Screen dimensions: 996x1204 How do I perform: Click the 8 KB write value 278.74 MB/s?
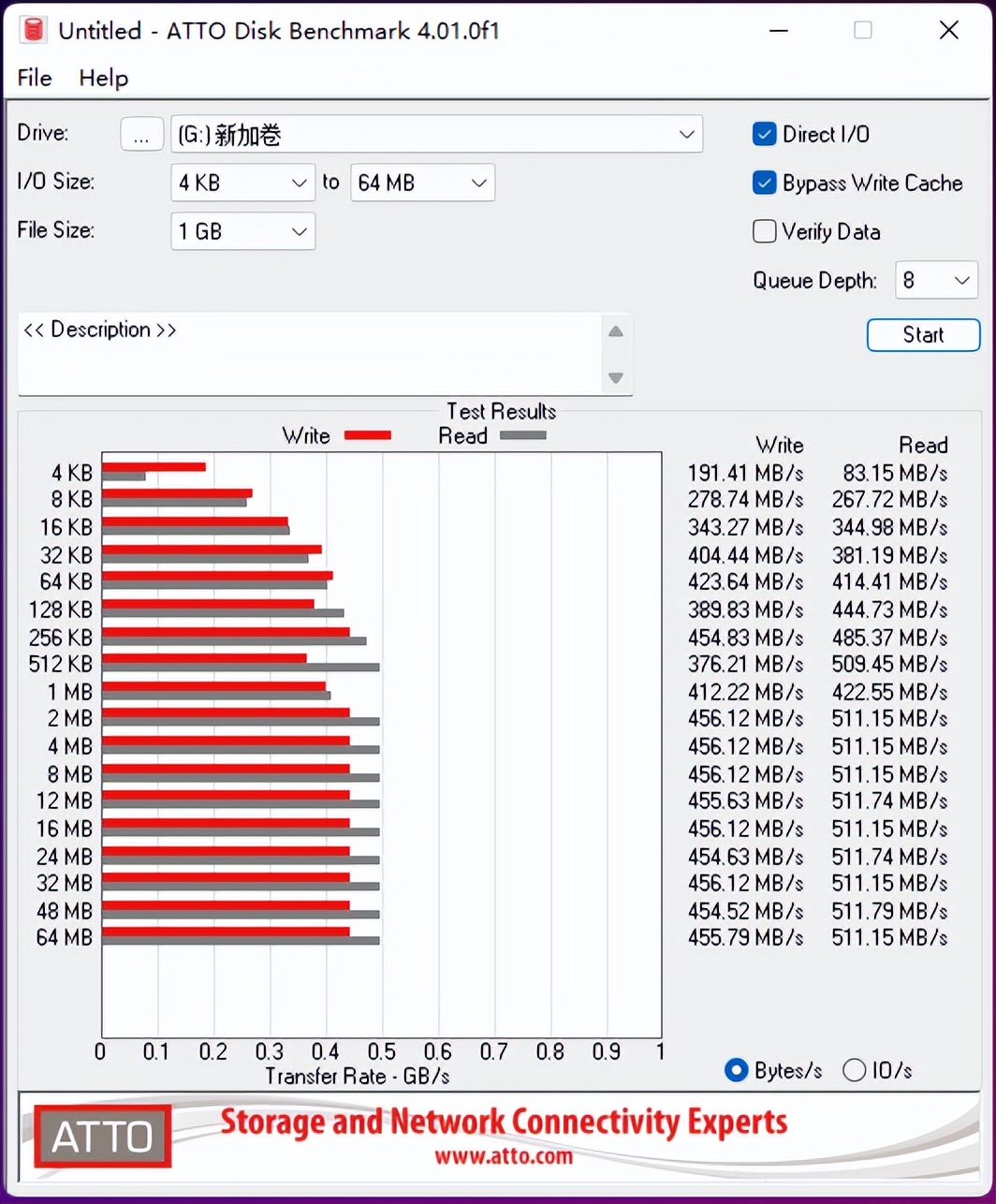pyautogui.click(x=745, y=500)
